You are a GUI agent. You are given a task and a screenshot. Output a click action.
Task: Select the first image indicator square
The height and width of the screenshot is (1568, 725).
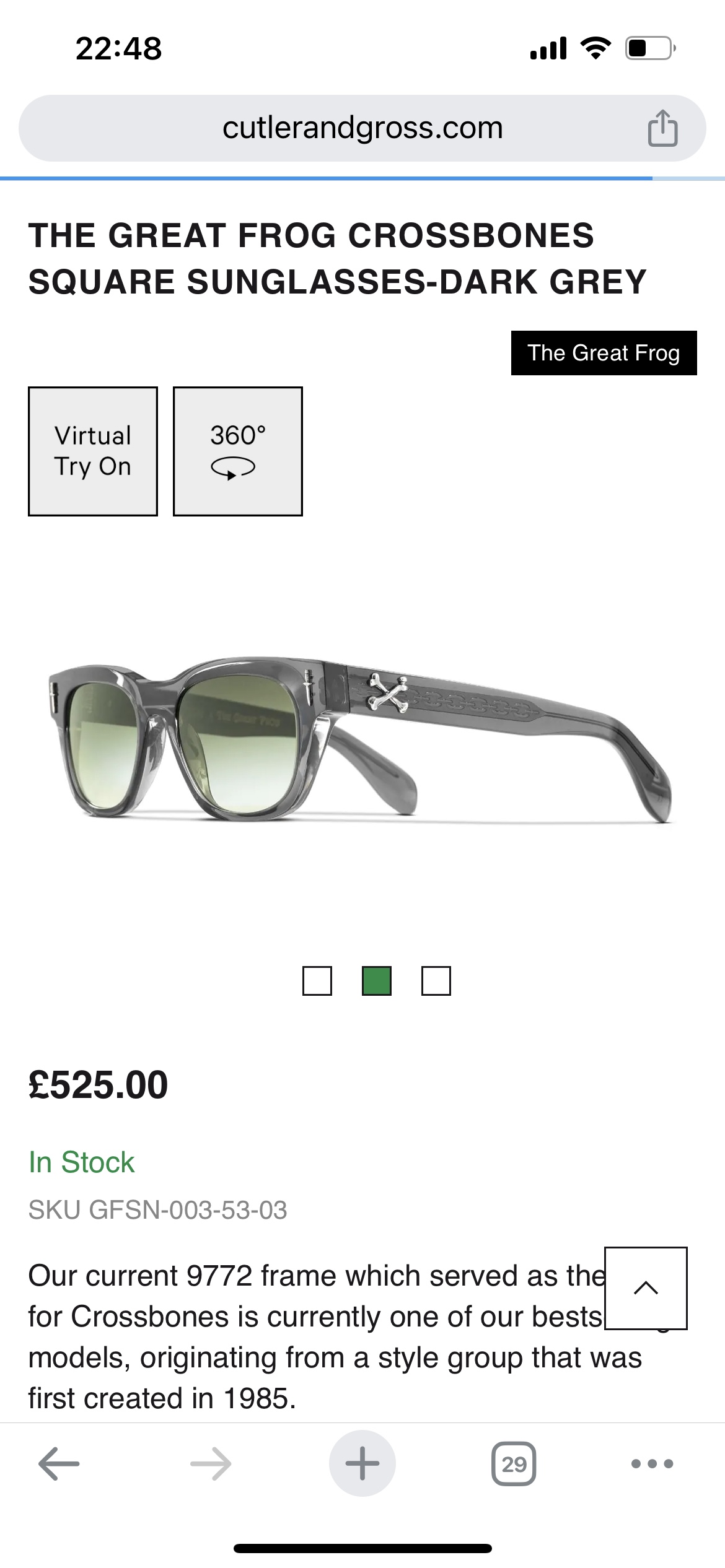pyautogui.click(x=317, y=981)
